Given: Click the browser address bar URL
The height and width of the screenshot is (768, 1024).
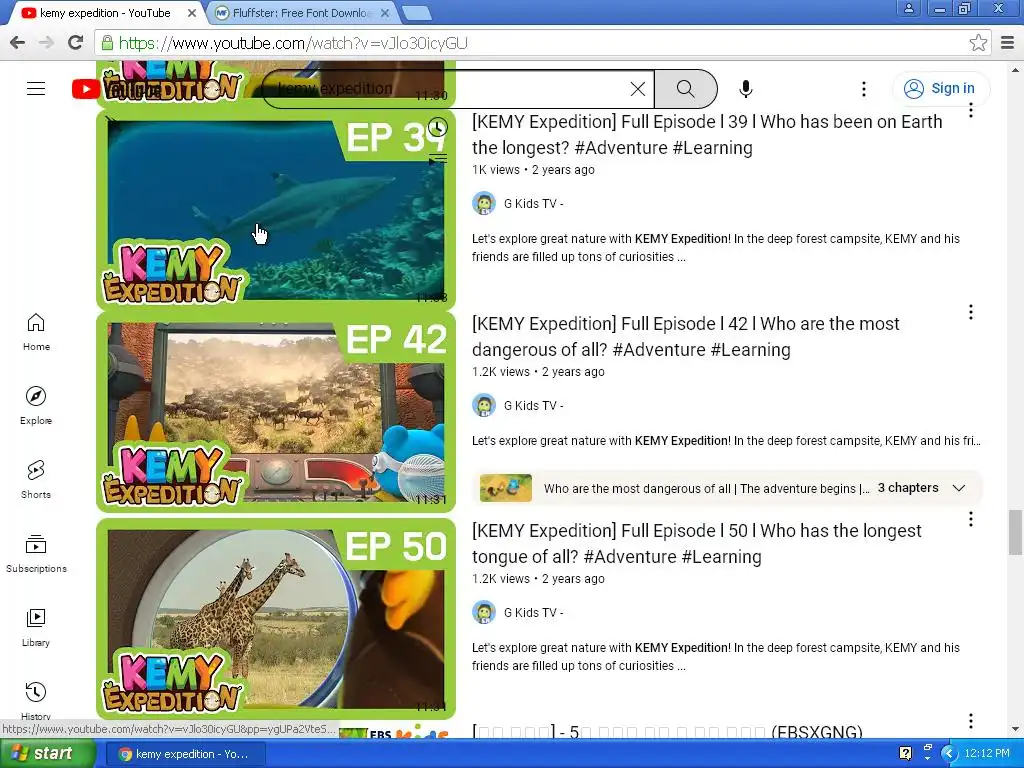Looking at the screenshot, I should pyautogui.click(x=293, y=43).
